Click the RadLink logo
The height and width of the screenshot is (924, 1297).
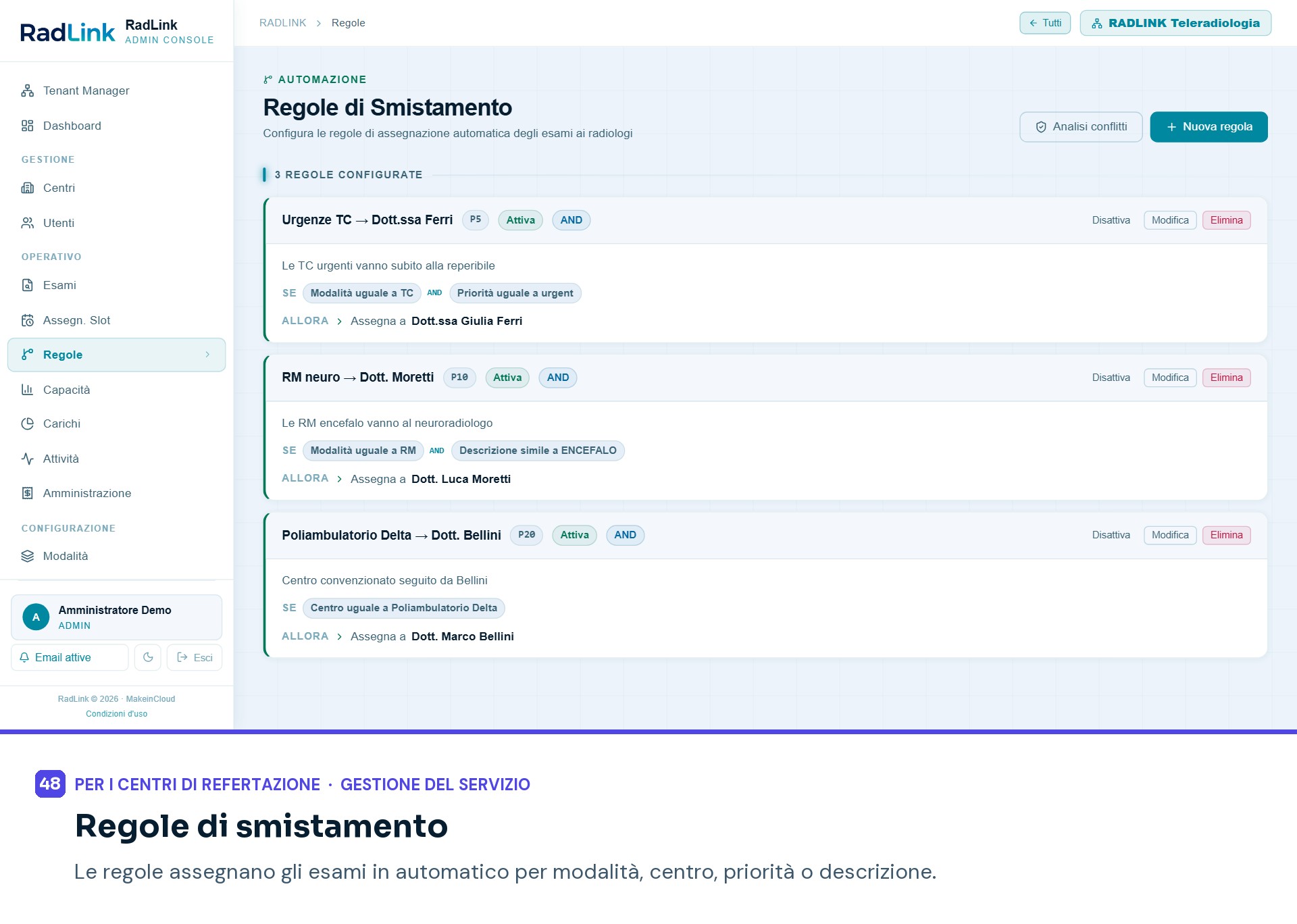(x=68, y=32)
